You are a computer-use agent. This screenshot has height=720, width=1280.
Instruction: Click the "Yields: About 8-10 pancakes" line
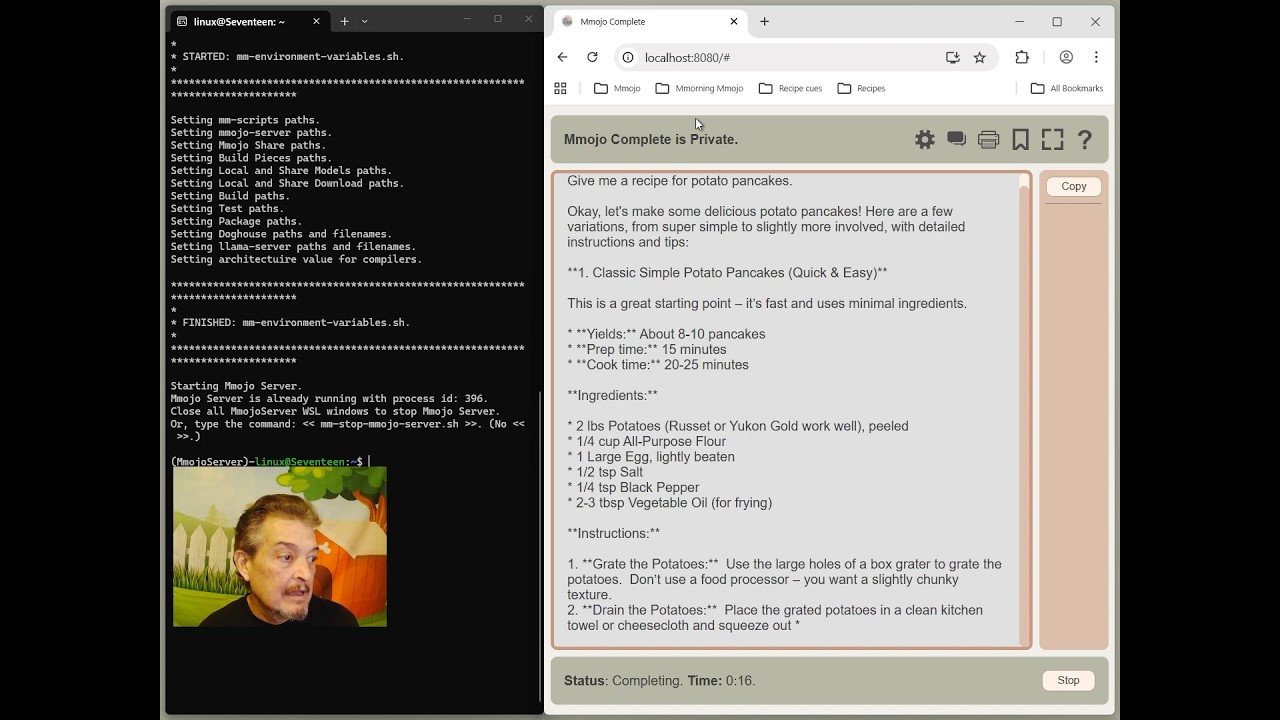tap(666, 335)
